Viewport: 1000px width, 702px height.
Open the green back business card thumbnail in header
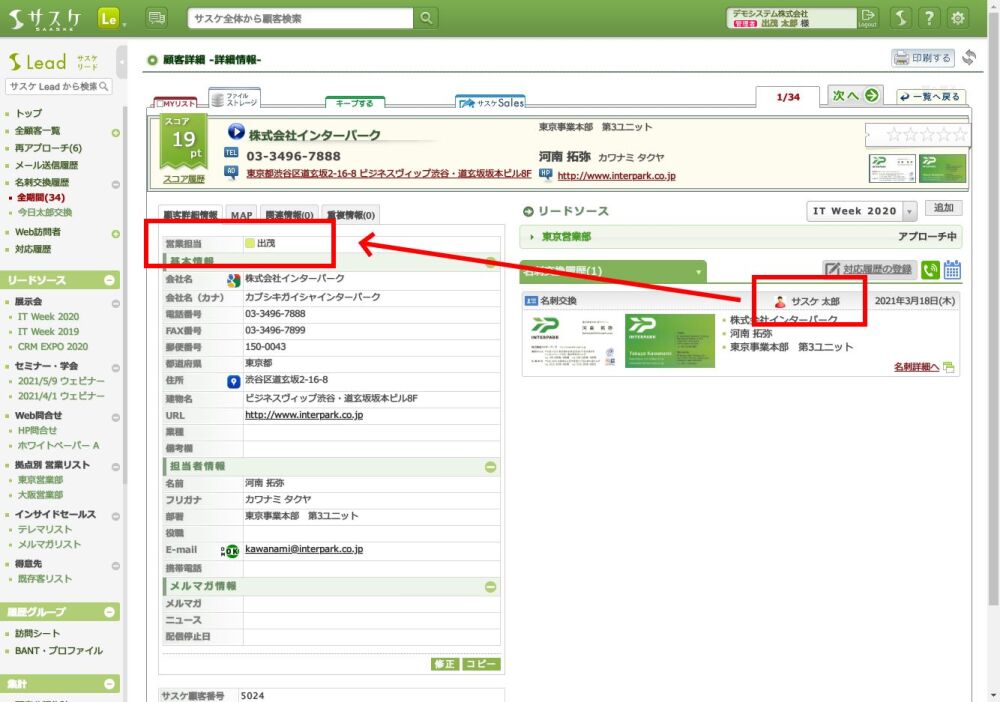point(943,168)
